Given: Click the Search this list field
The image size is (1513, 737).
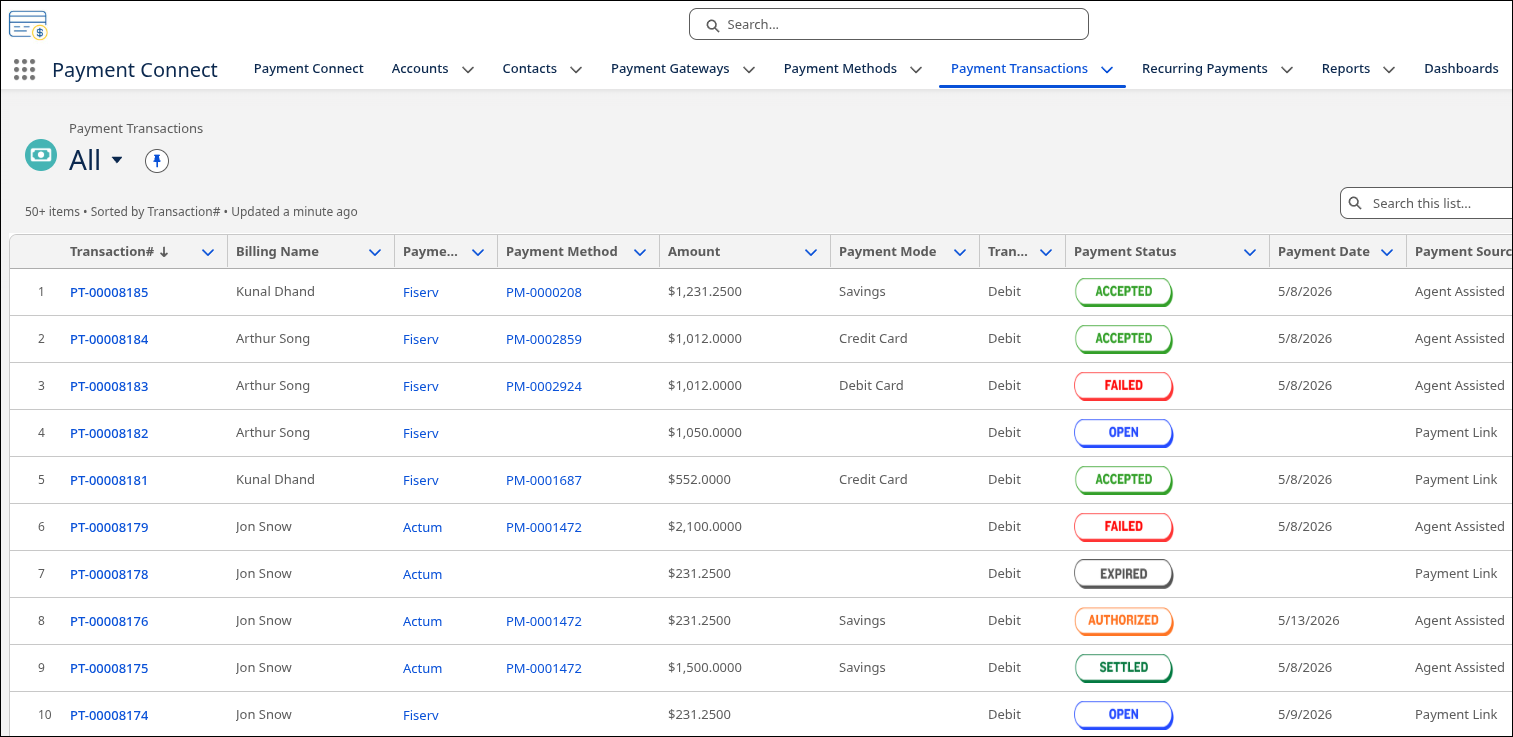Looking at the screenshot, I should tap(1427, 203).
